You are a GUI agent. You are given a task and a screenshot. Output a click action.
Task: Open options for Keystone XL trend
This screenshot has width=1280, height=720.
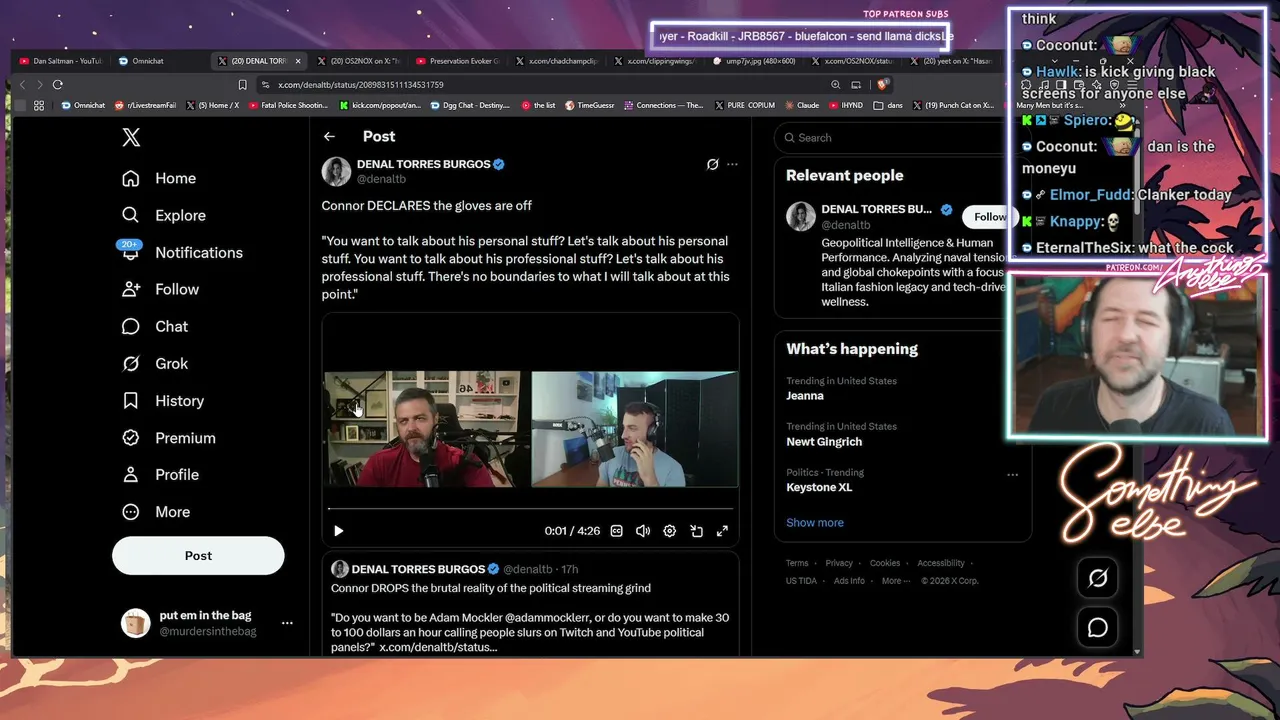(x=1012, y=475)
